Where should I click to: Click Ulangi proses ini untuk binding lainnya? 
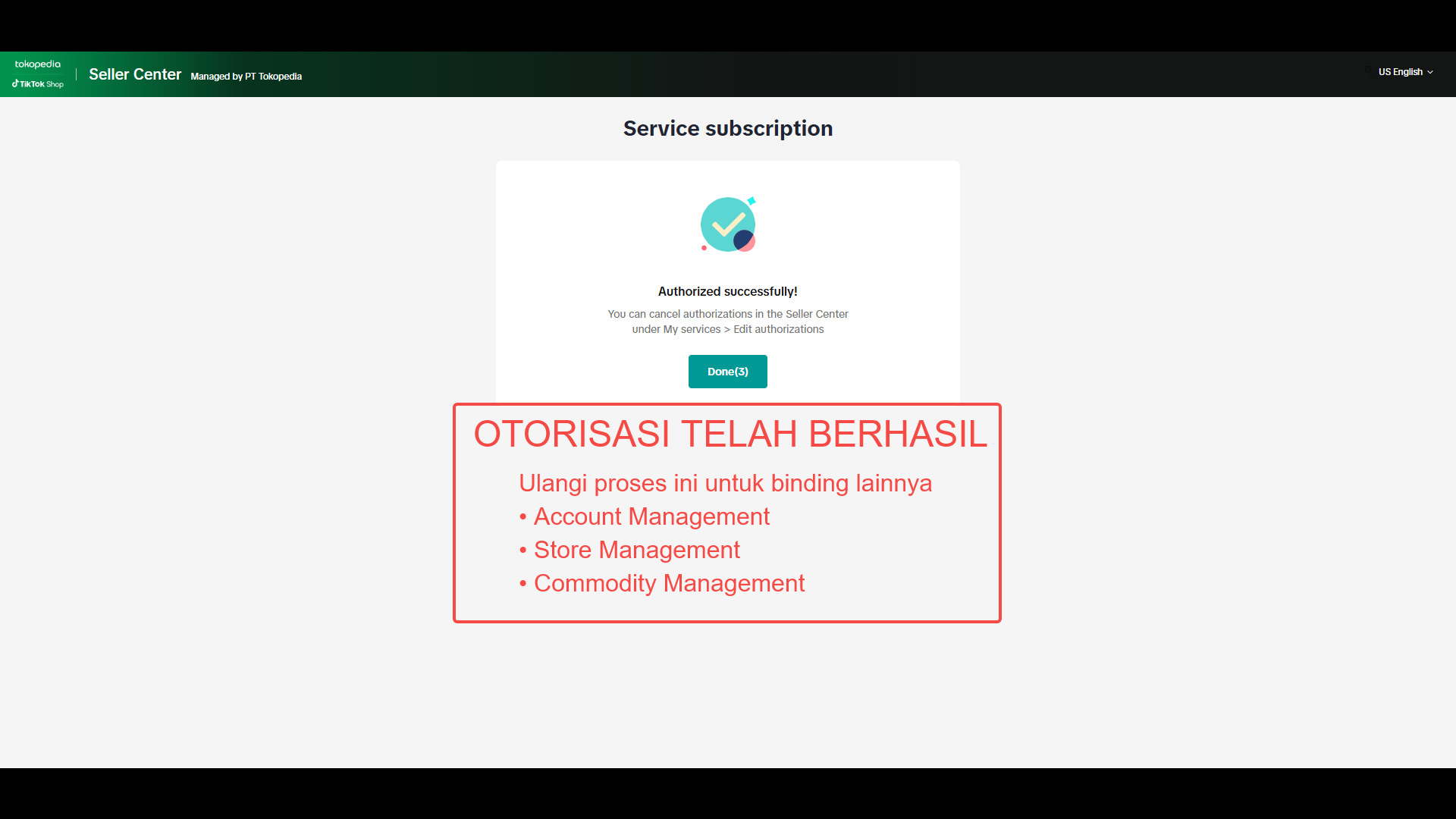pos(725,483)
